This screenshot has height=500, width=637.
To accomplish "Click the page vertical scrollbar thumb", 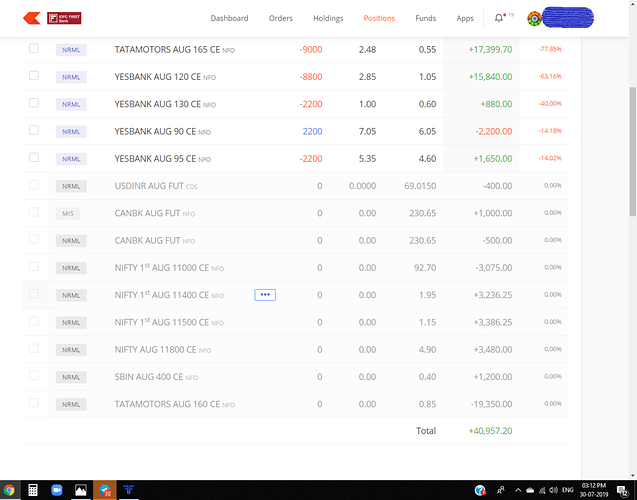I will point(633,152).
